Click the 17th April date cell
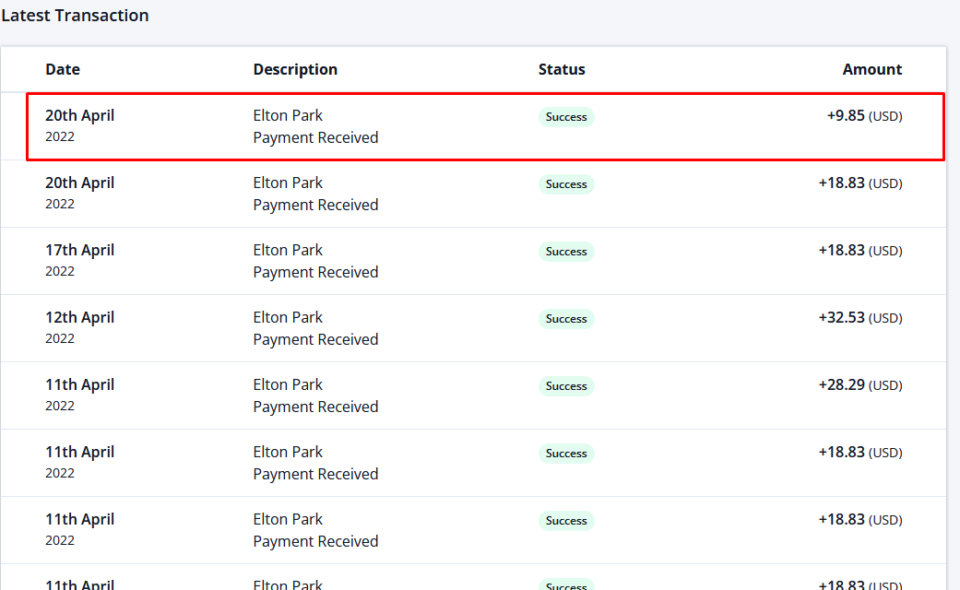This screenshot has width=960, height=590. (80, 250)
